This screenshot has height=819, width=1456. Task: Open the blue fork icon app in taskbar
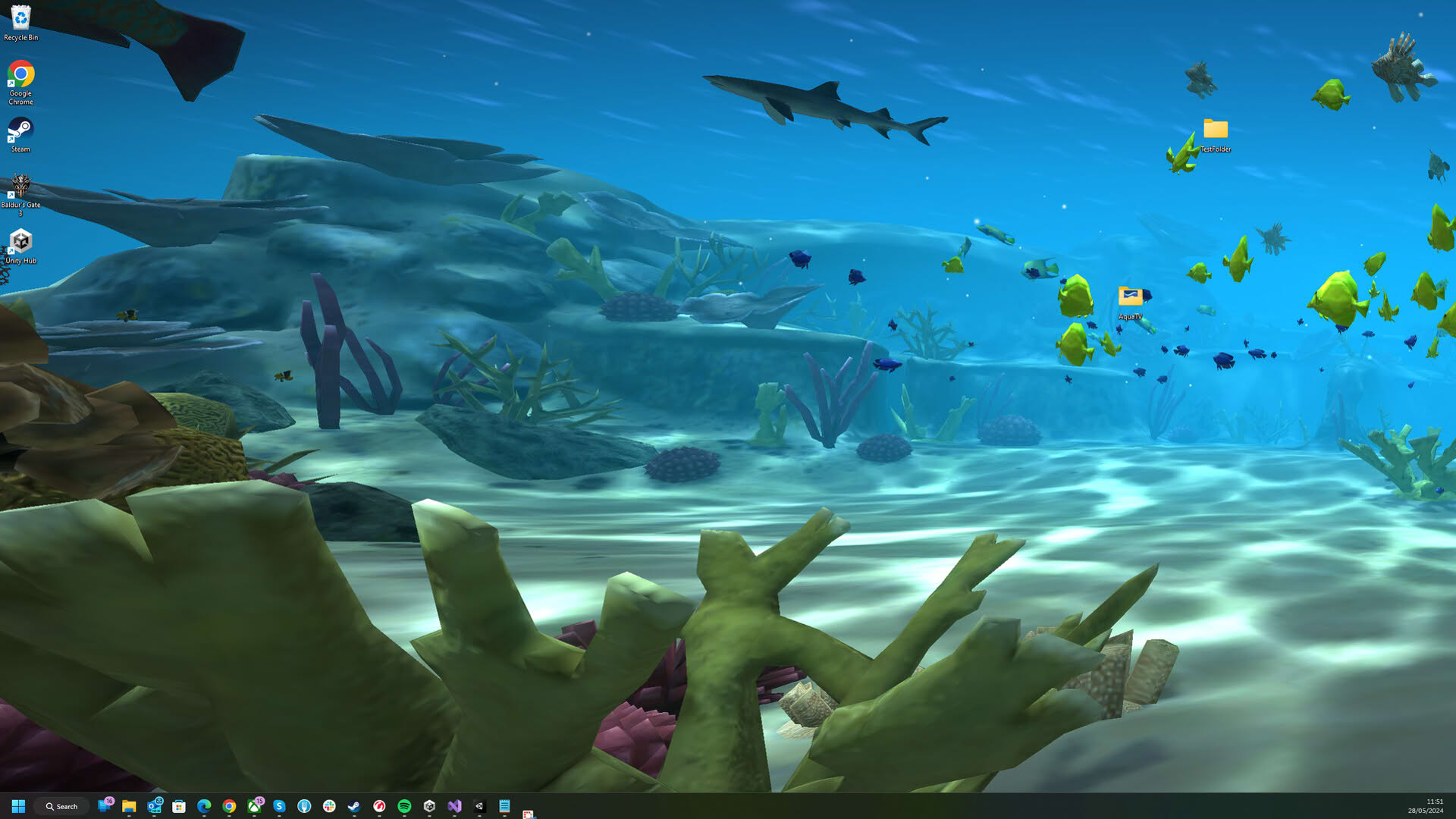tap(304, 806)
